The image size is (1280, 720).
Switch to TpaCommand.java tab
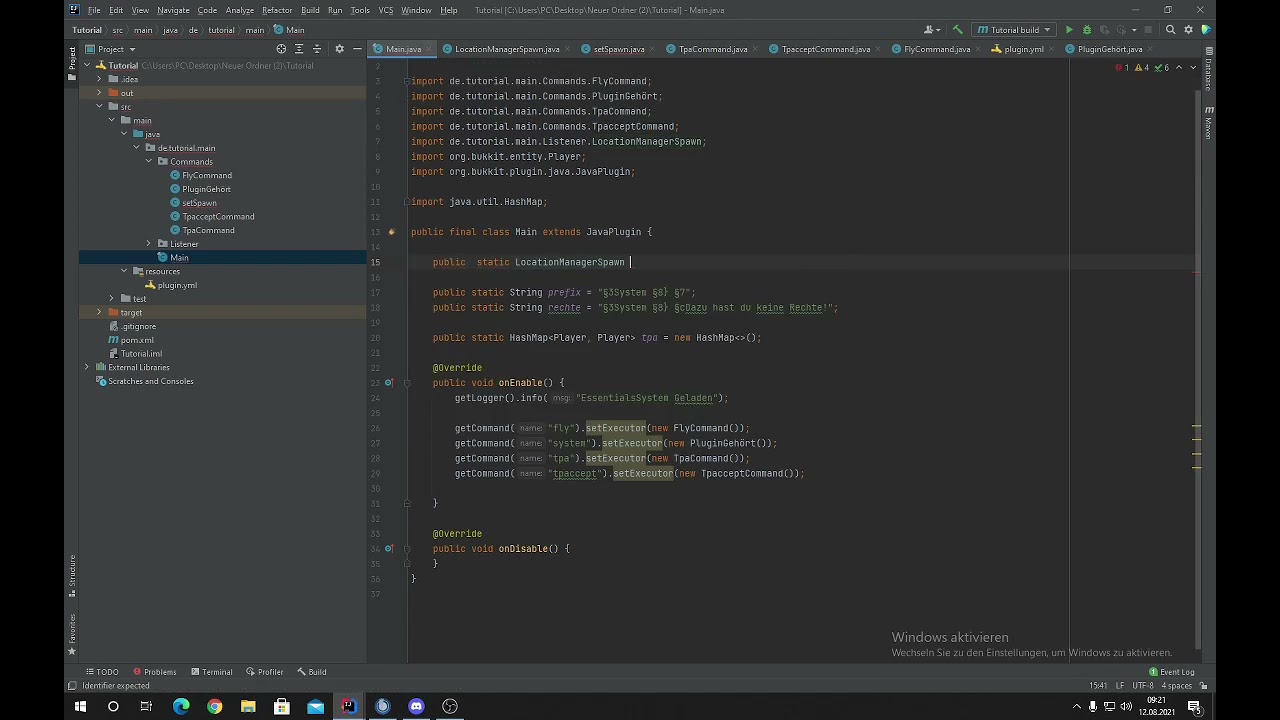713,49
